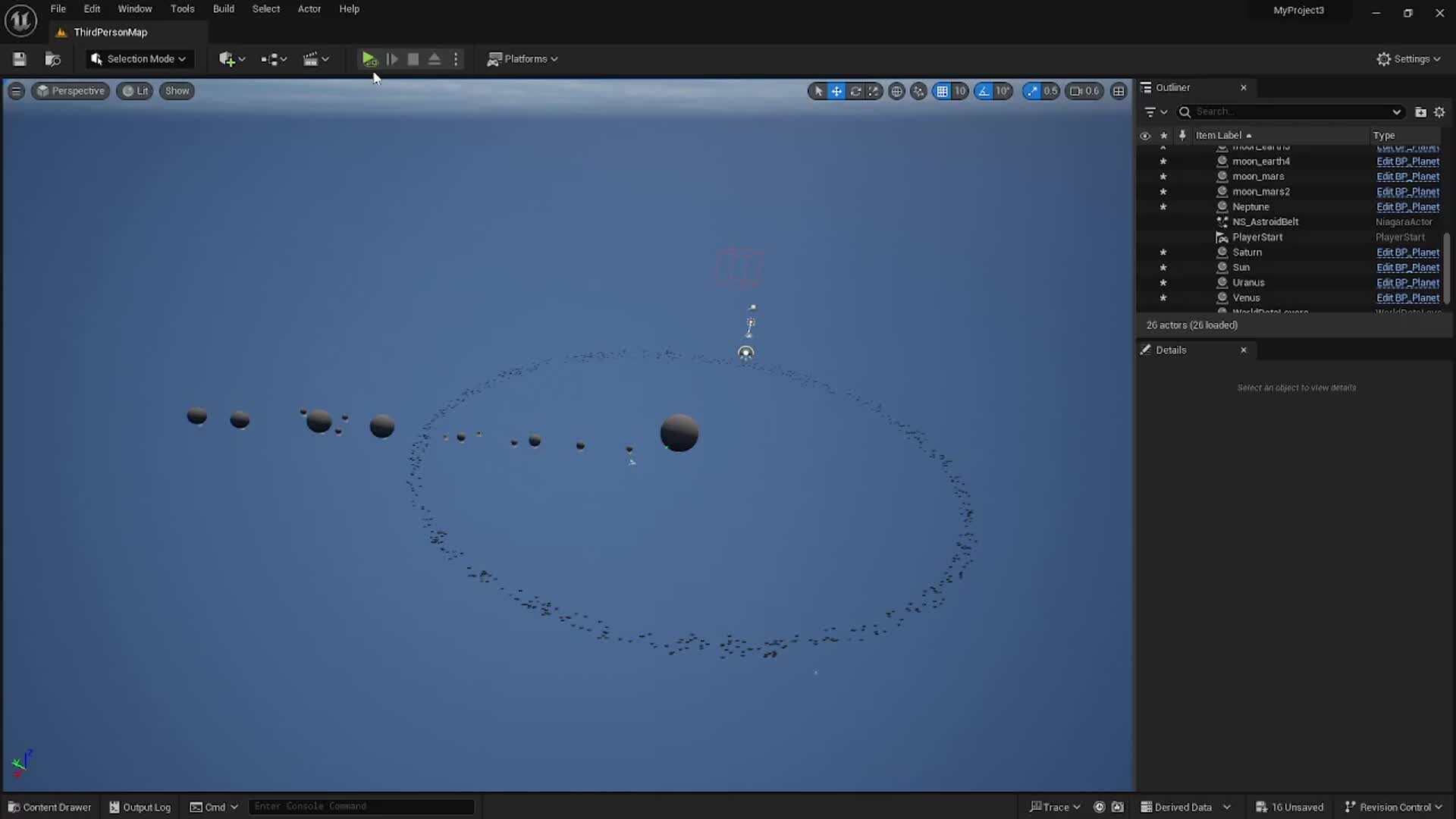This screenshot has height=819, width=1456.
Task: Toggle visibility of the Saturn actor
Action: (x=1145, y=253)
